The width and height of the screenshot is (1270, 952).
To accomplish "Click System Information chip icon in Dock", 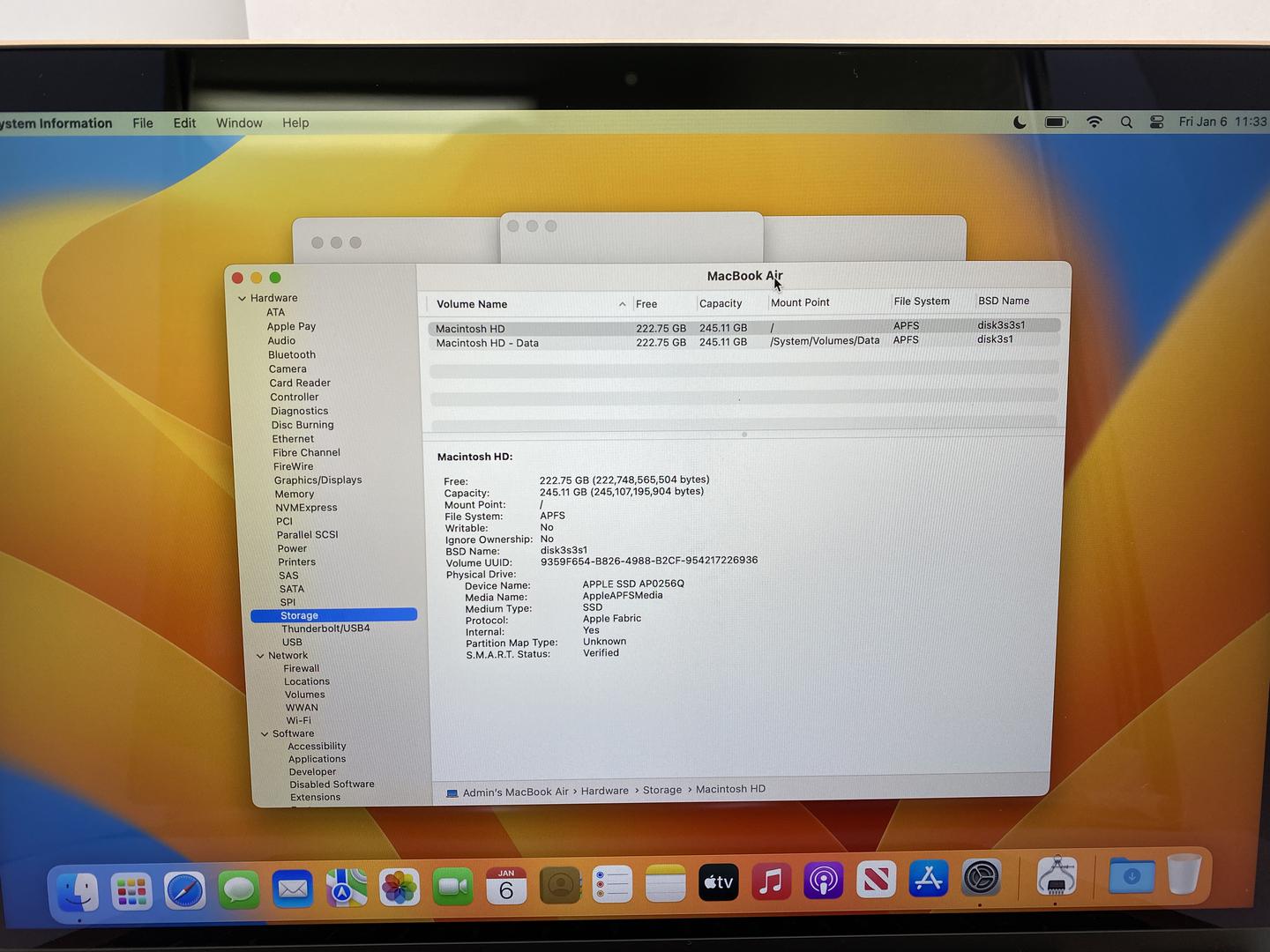I will (x=1057, y=875).
